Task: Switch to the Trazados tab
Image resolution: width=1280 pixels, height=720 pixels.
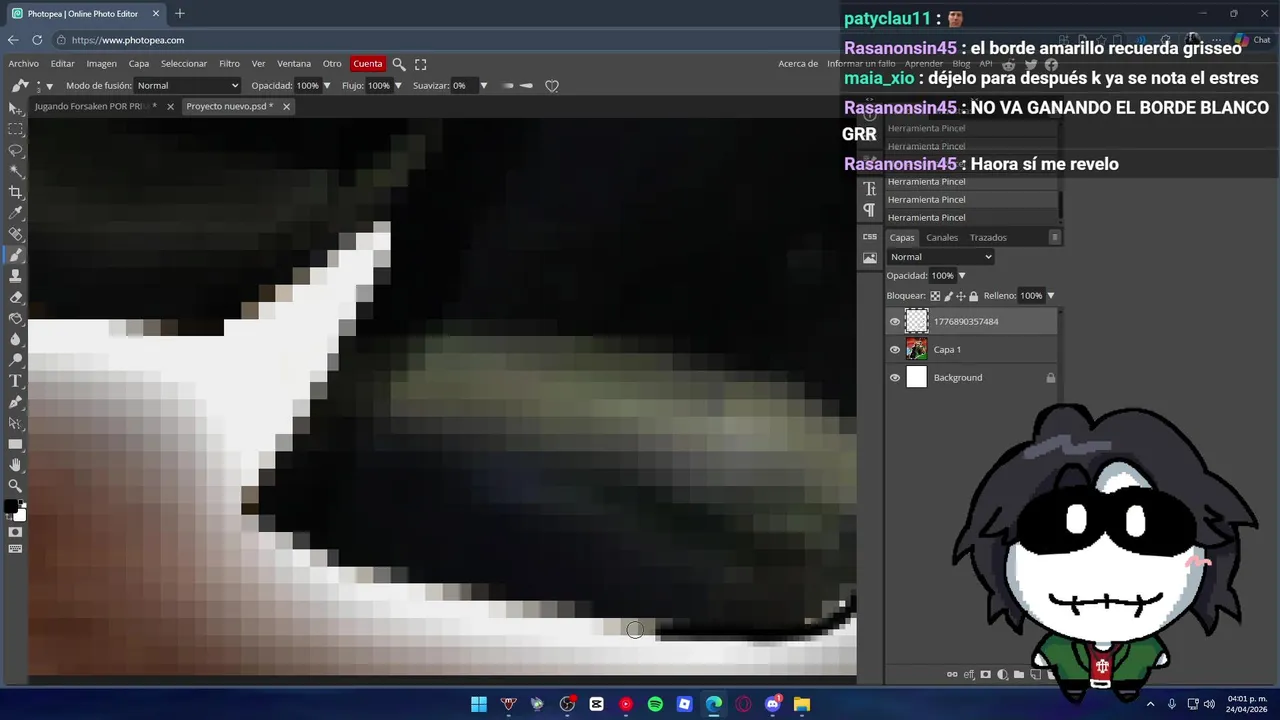Action: pyautogui.click(x=988, y=238)
